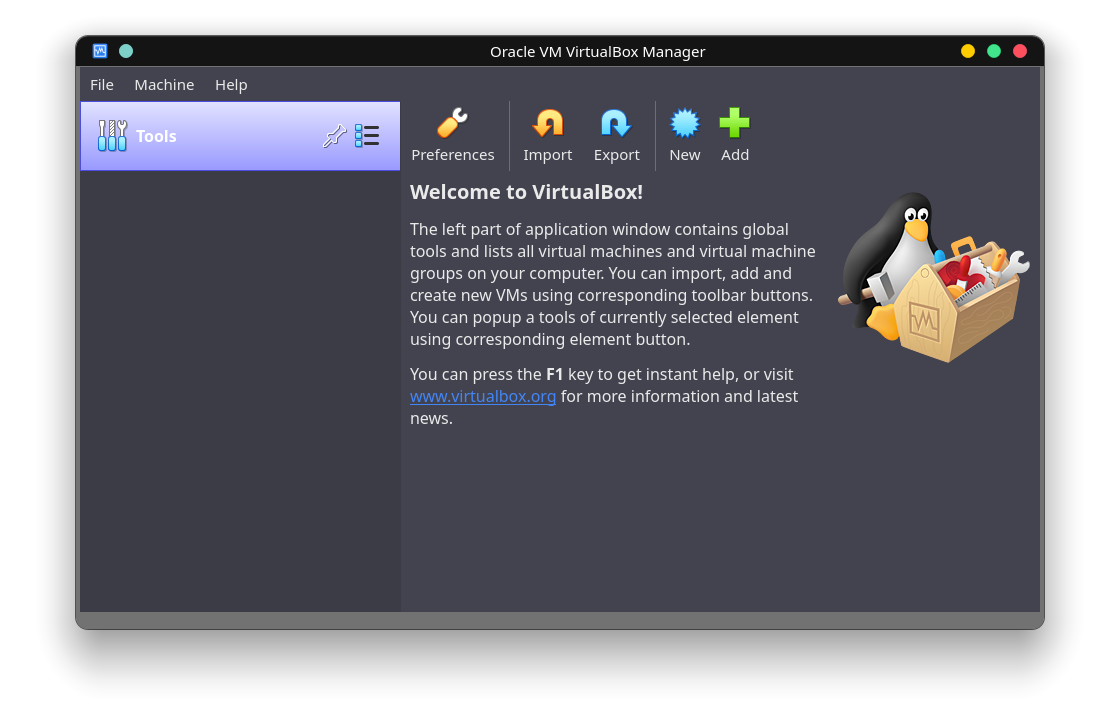Click the green plus Add icon
This screenshot has height=715, width=1120.
click(x=734, y=123)
